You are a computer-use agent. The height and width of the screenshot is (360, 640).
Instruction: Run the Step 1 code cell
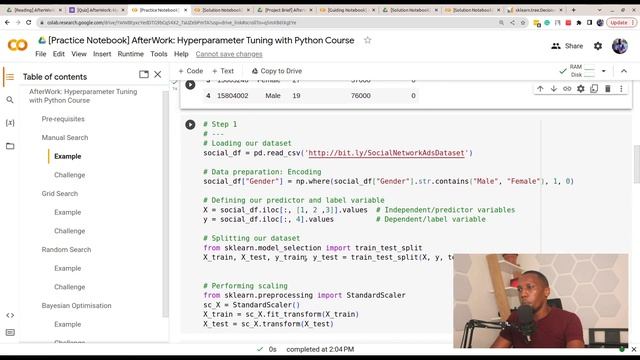pyautogui.click(x=190, y=124)
